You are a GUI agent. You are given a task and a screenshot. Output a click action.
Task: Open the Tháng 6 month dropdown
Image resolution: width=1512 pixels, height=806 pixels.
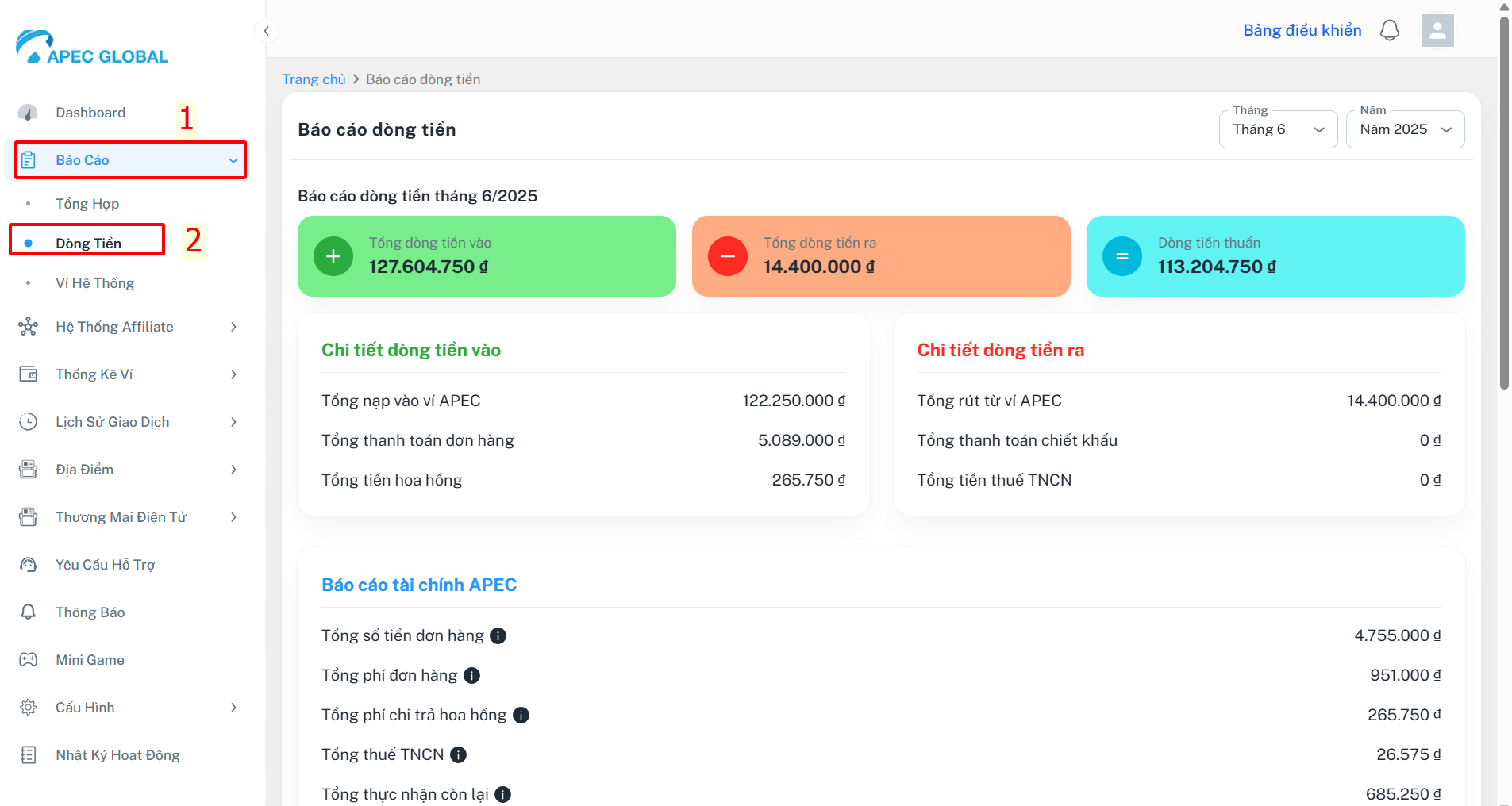[1278, 129]
